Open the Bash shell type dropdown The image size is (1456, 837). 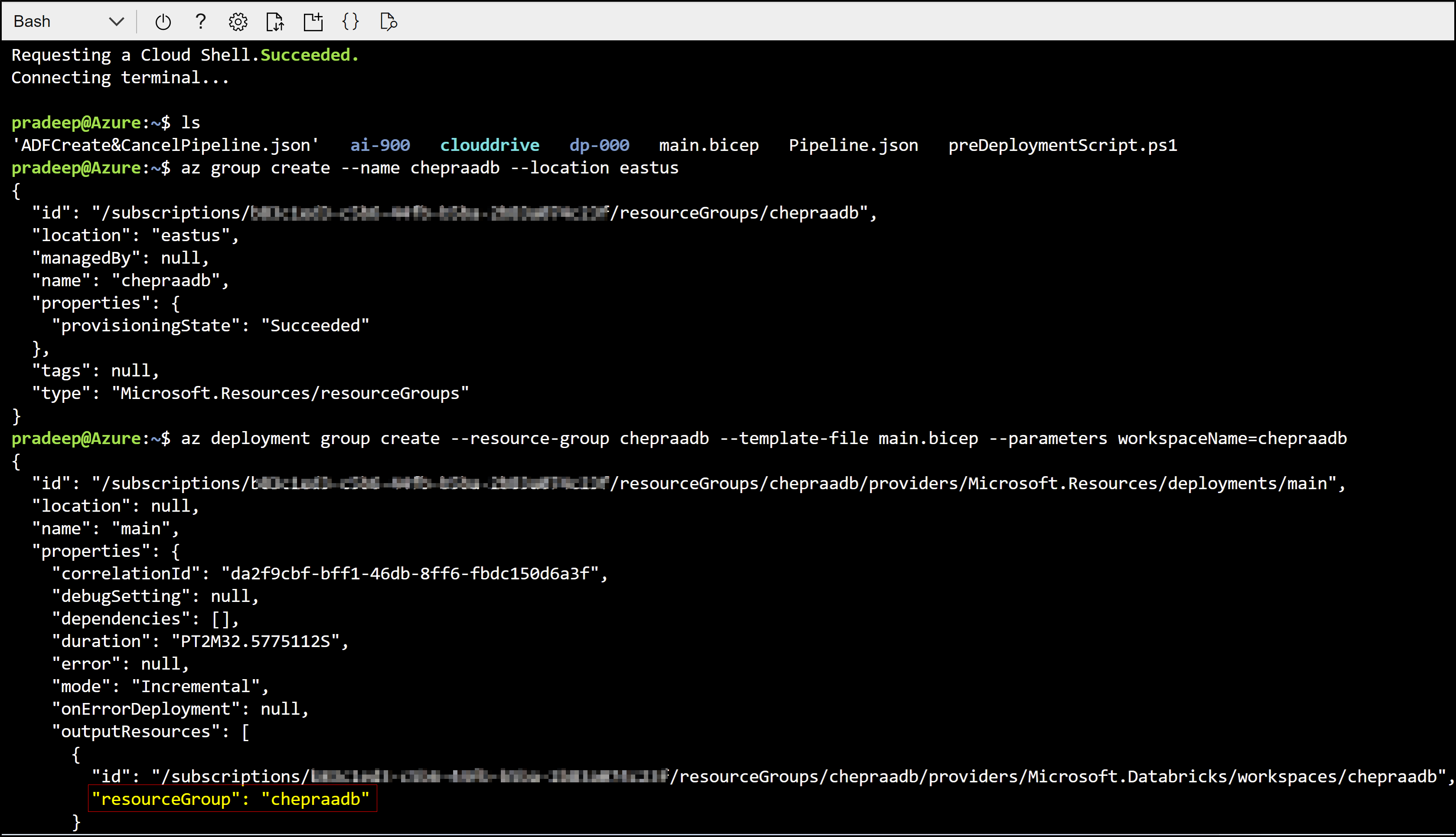[x=69, y=22]
